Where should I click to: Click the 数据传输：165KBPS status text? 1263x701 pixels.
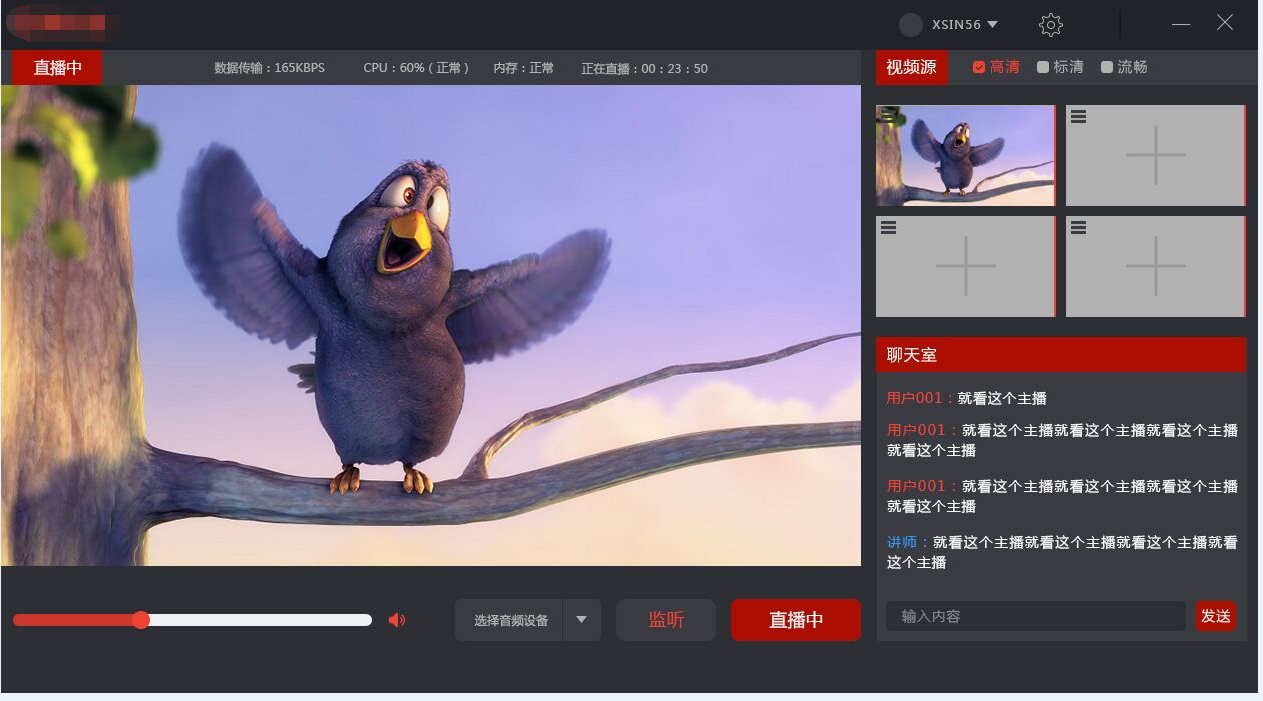tap(270, 68)
